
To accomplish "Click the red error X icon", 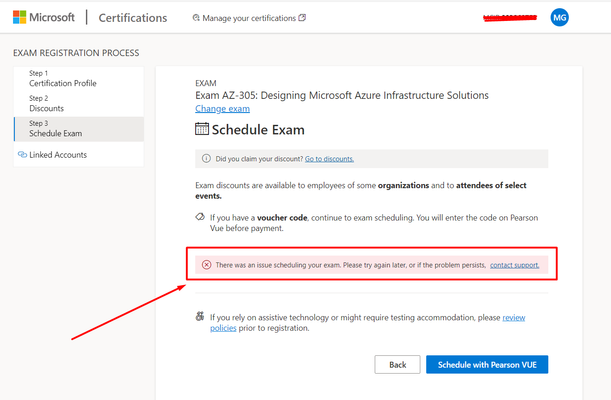I will coord(207,265).
